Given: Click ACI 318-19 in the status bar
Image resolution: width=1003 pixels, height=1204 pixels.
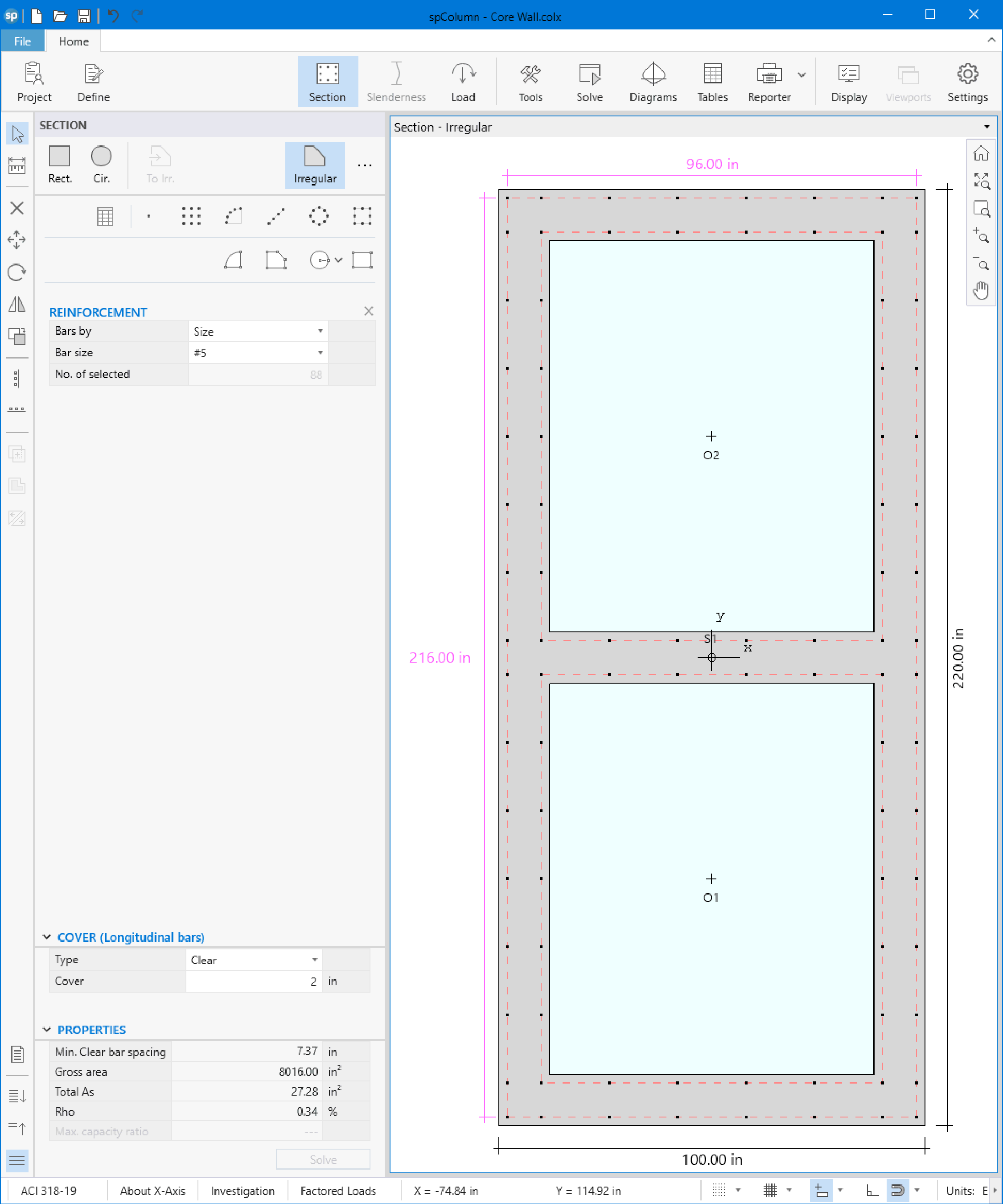Looking at the screenshot, I should [49, 1191].
